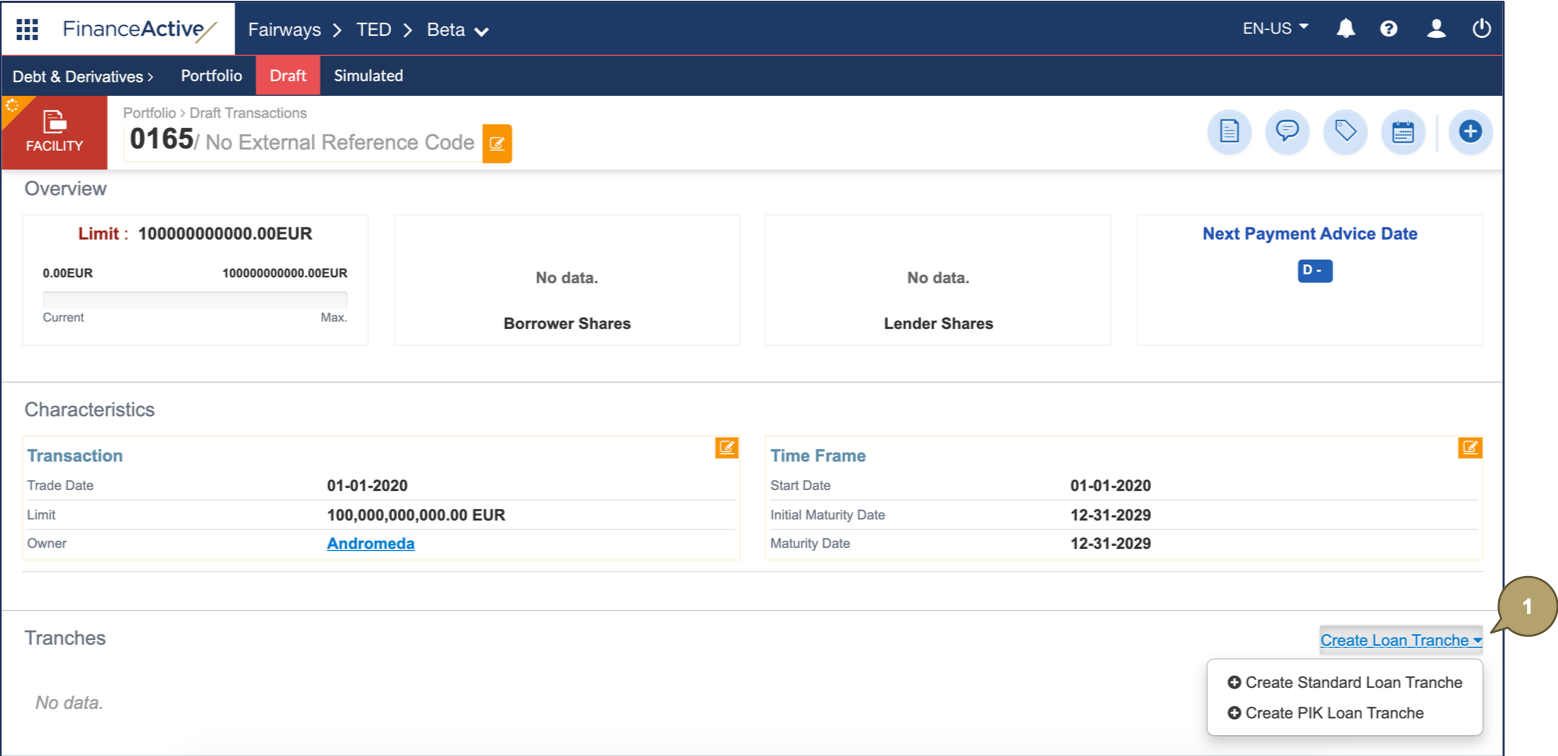Image resolution: width=1558 pixels, height=756 pixels.
Task: Open the apps grid menu
Action: [28, 29]
